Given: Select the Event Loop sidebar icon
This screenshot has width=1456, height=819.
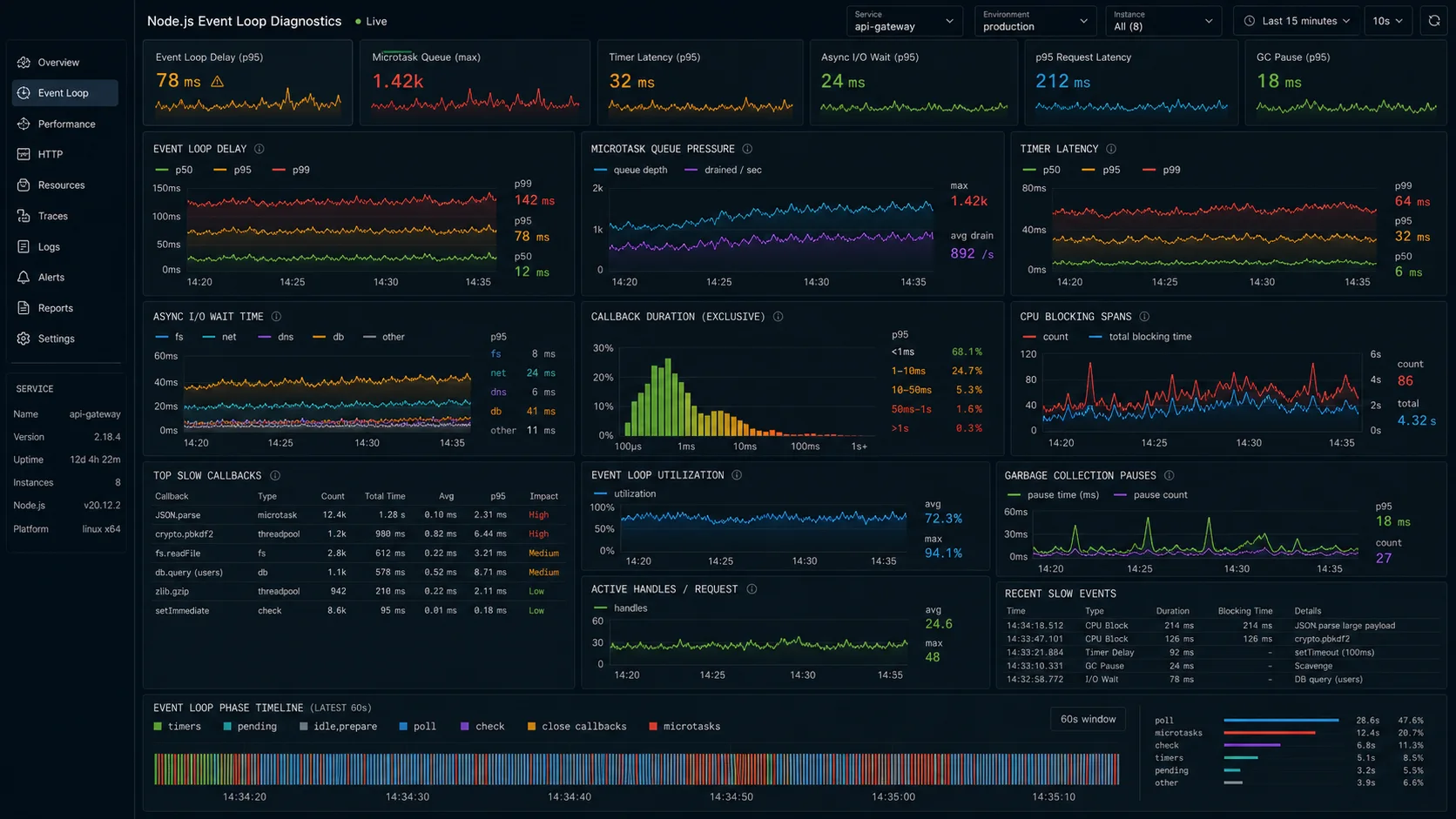Looking at the screenshot, I should pyautogui.click(x=24, y=93).
